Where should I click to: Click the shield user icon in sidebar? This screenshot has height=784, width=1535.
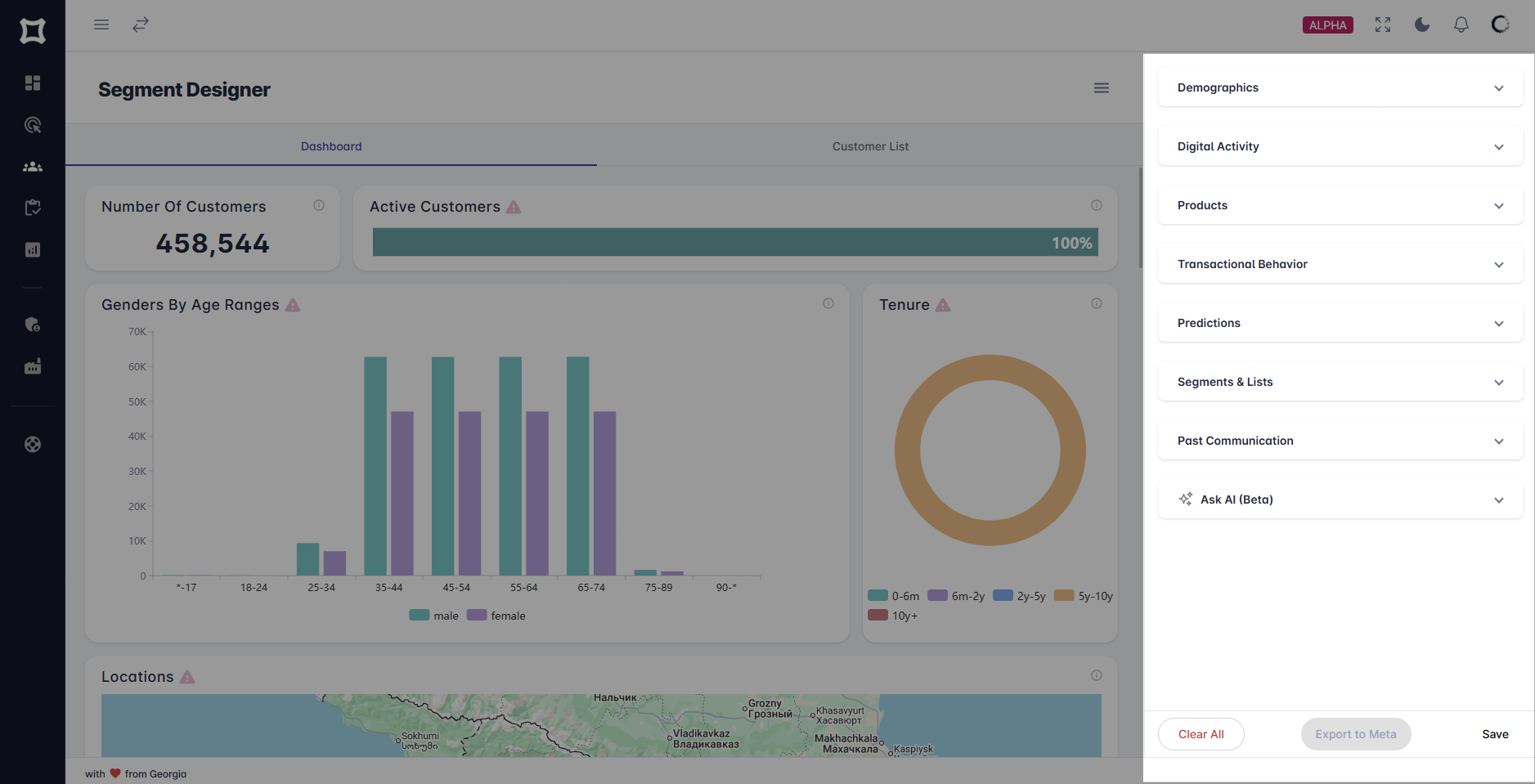(x=33, y=324)
